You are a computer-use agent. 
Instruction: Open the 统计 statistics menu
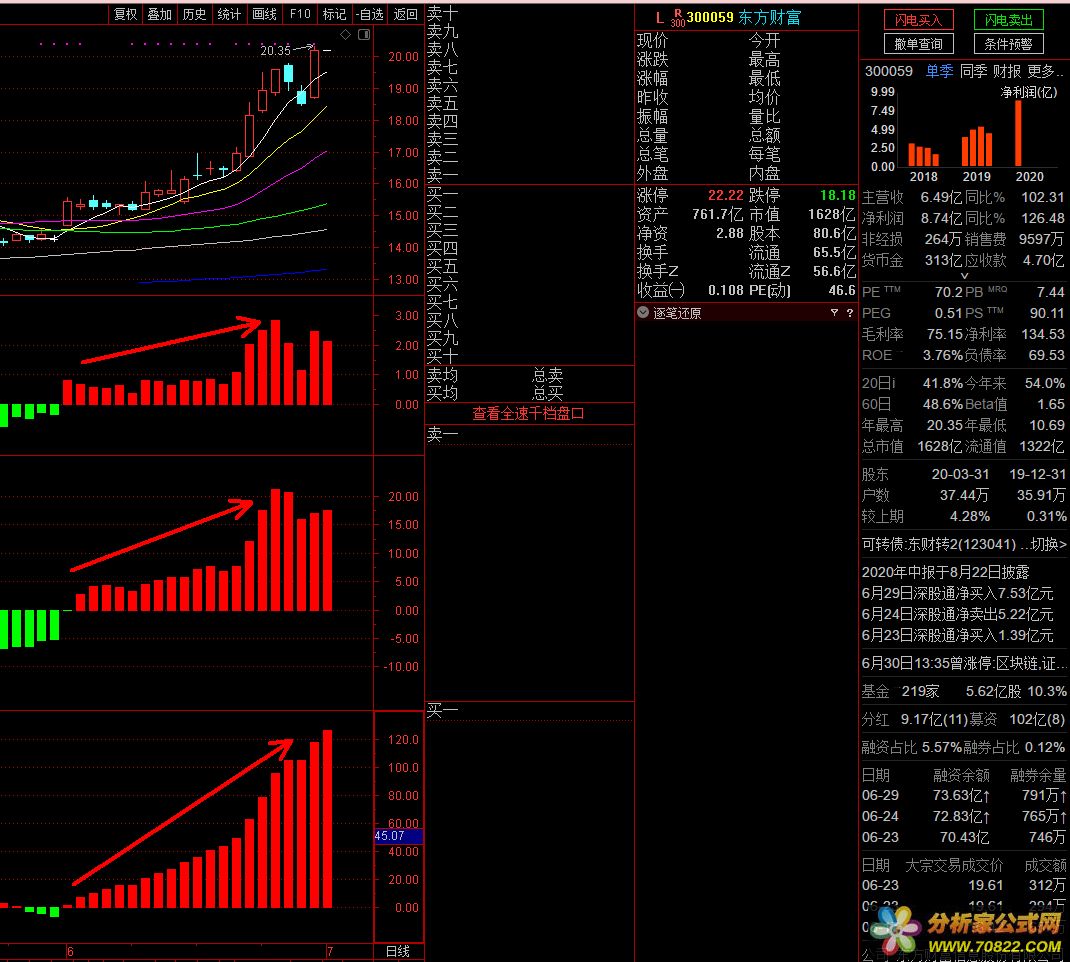[229, 14]
